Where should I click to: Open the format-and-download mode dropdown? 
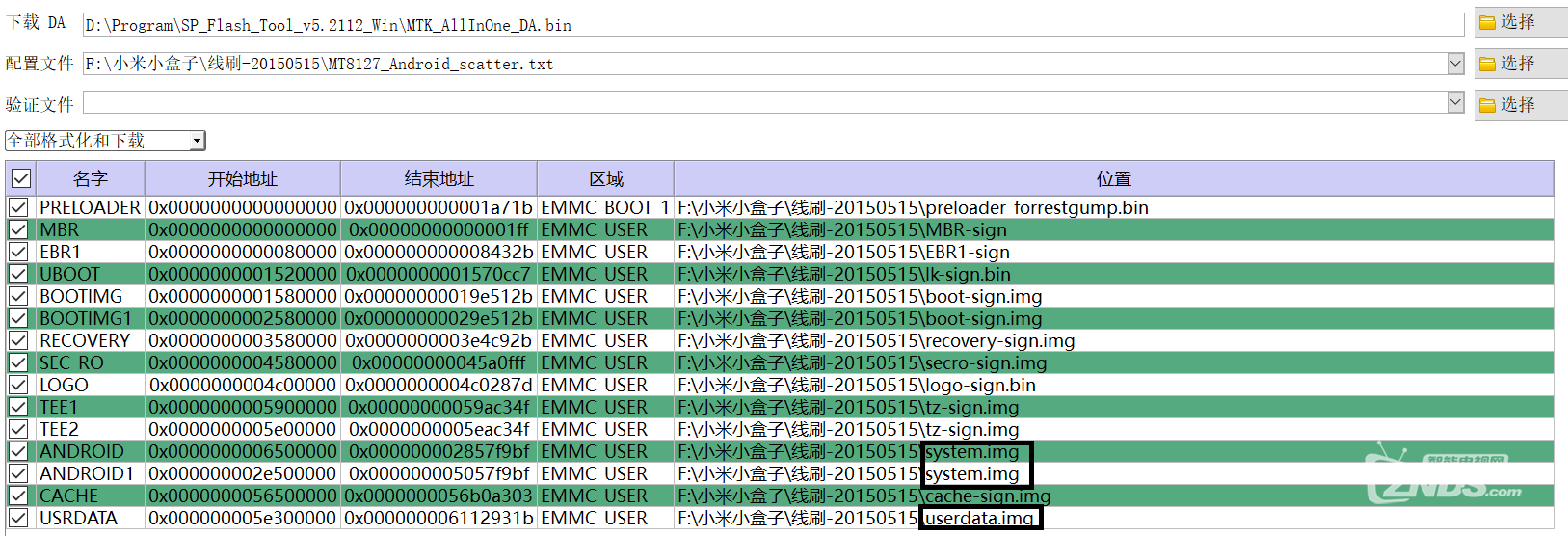(197, 141)
